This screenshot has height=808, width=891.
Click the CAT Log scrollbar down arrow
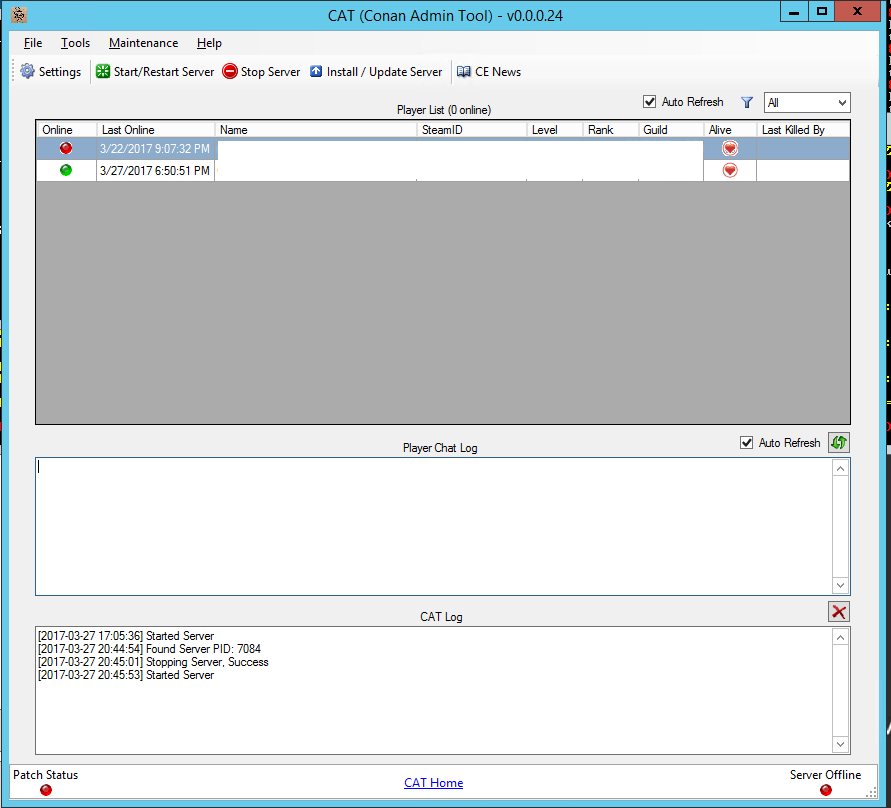(x=840, y=745)
